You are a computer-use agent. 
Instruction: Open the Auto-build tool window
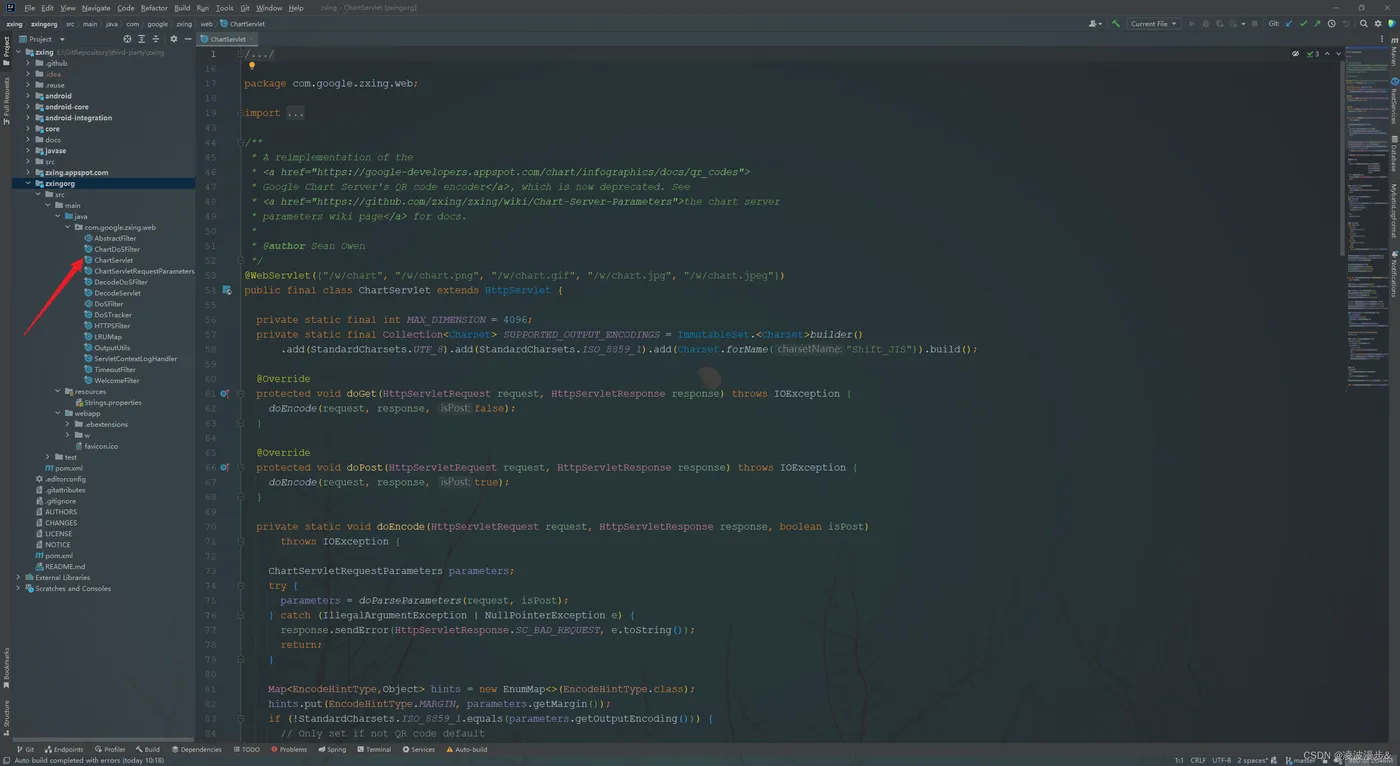coord(467,749)
